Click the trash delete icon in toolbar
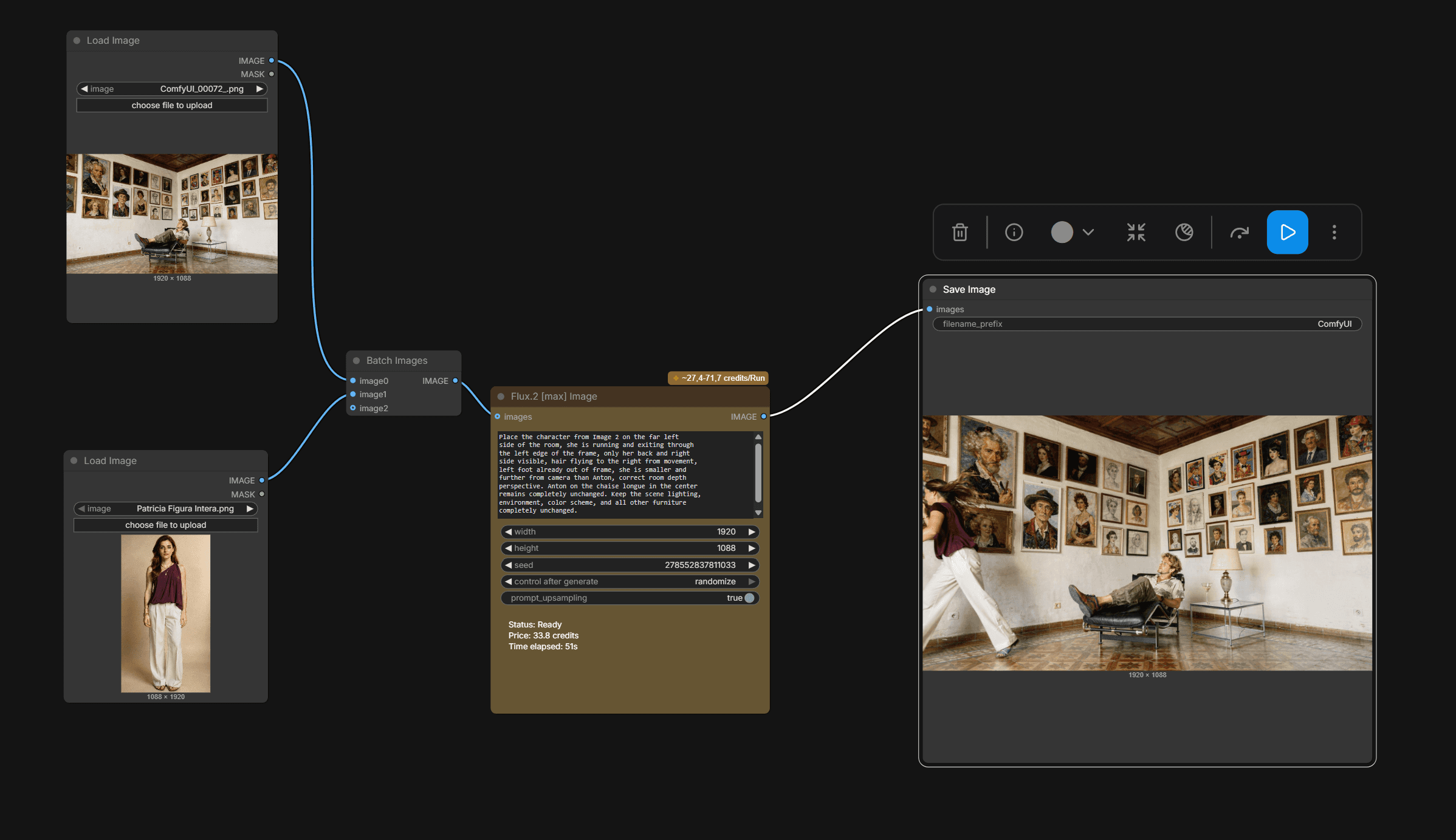Viewport: 1456px width, 840px height. click(x=960, y=232)
